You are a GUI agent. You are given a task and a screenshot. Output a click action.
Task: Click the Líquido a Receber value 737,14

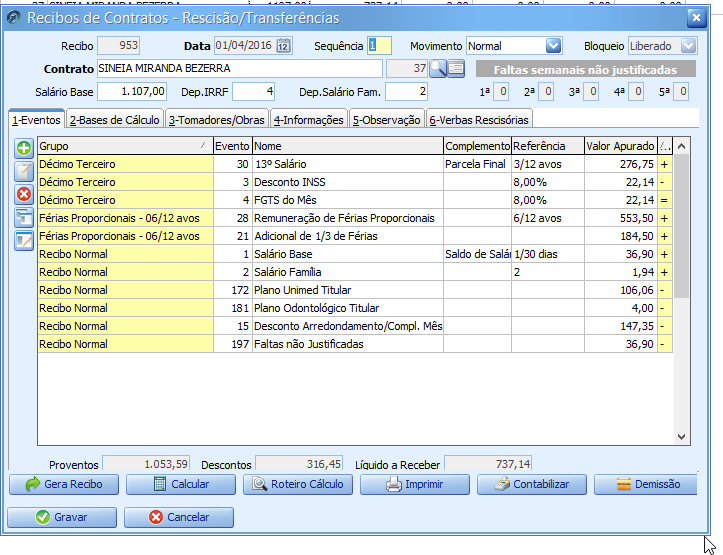click(x=488, y=464)
